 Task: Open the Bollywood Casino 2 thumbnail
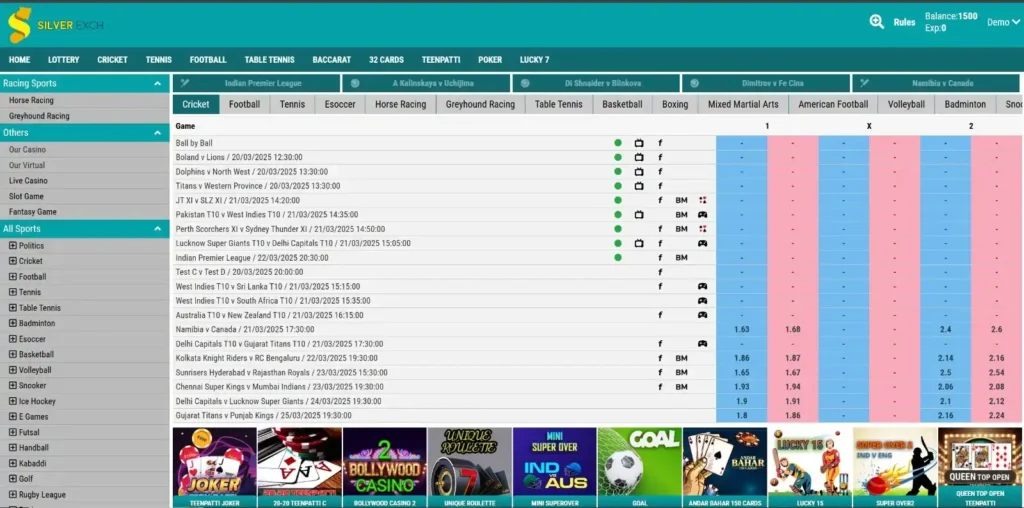coord(385,468)
